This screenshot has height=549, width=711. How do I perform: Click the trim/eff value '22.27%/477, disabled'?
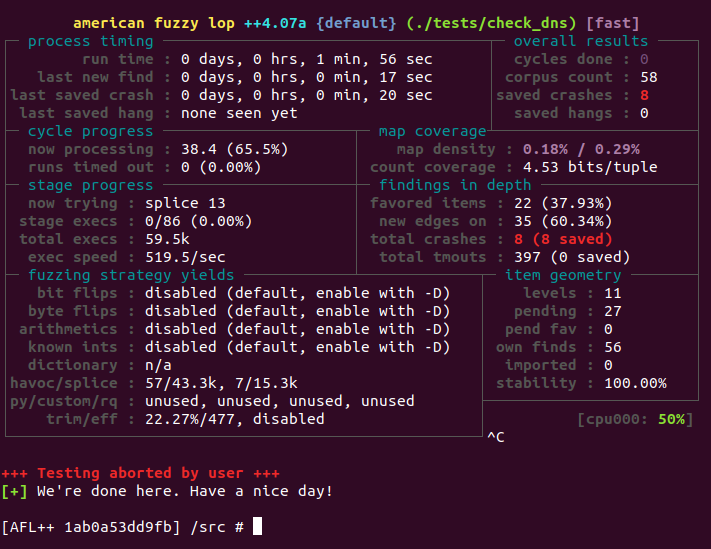pyautogui.click(x=235, y=419)
